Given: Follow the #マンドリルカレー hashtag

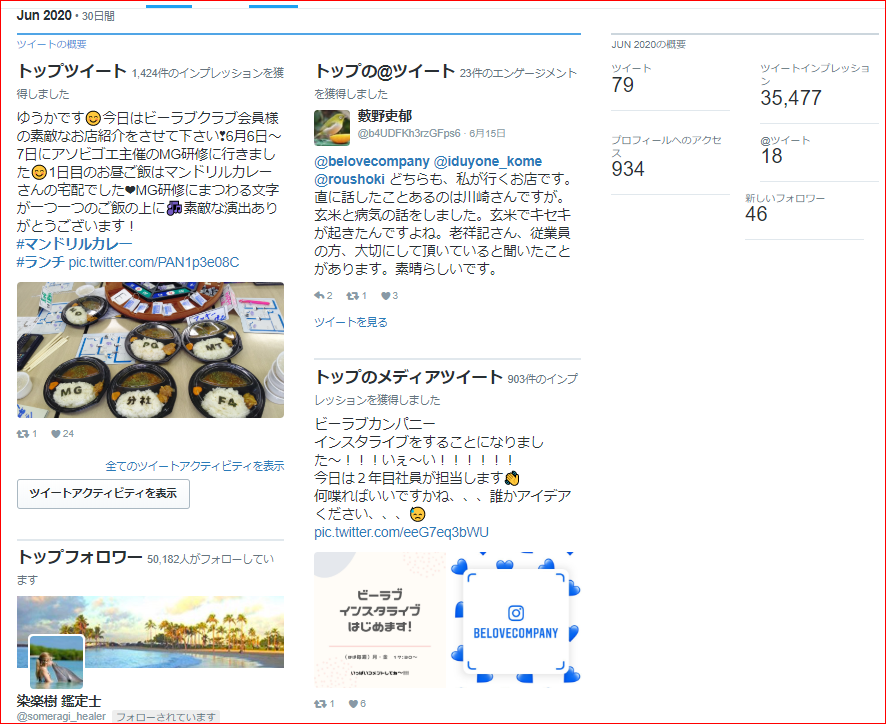Looking at the screenshot, I should 75,244.
